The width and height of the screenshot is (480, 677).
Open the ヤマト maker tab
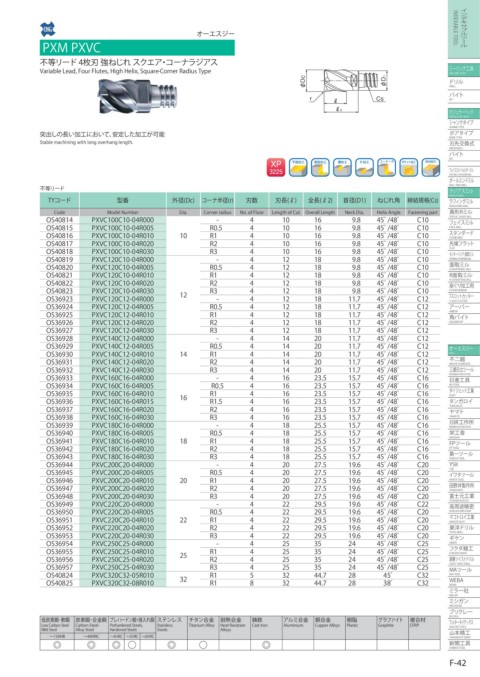click(464, 412)
